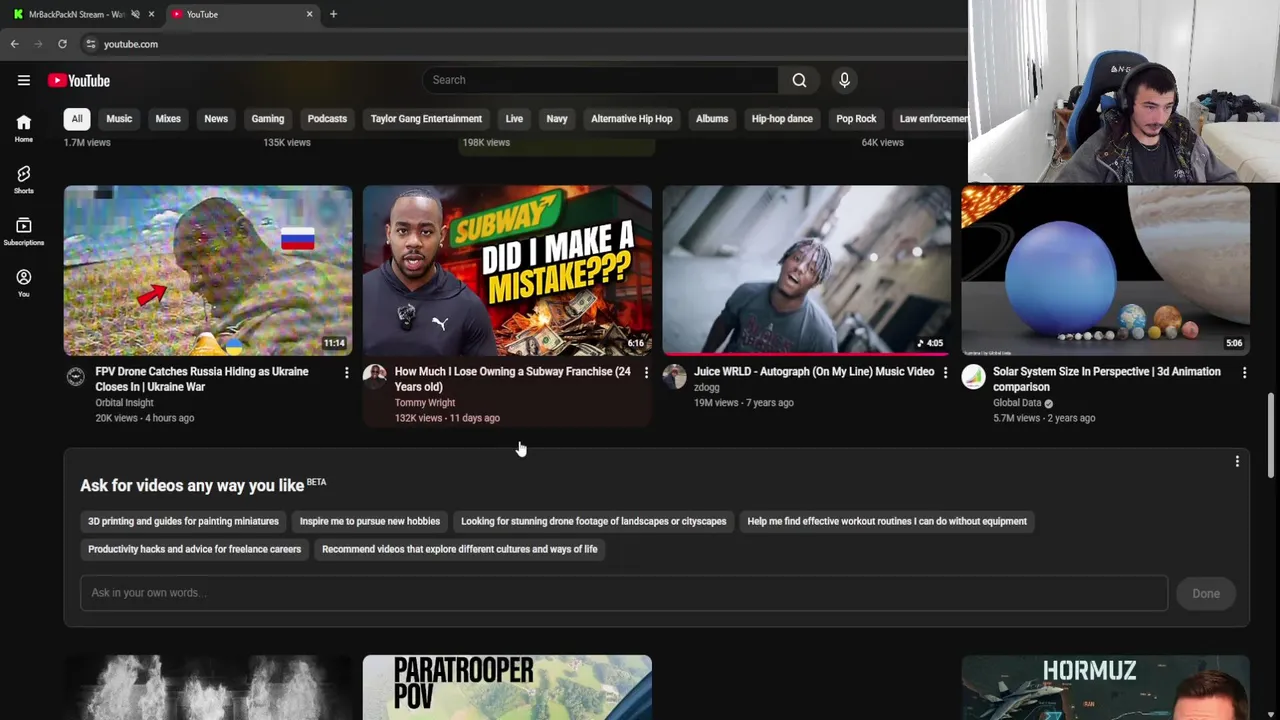This screenshot has height=720, width=1280.
Task: Open Shorts in the sidebar
Action: click(23, 180)
